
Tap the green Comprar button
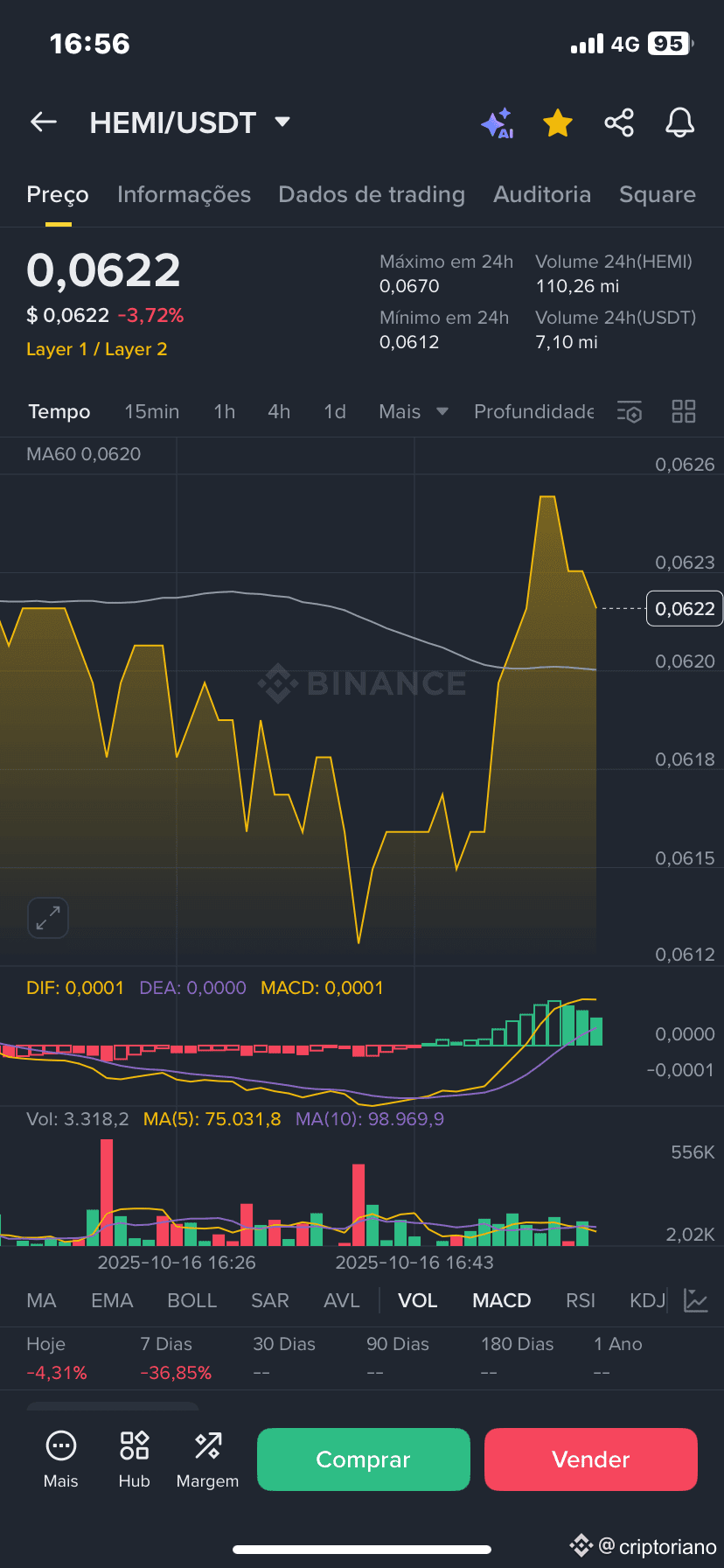pyautogui.click(x=364, y=1459)
